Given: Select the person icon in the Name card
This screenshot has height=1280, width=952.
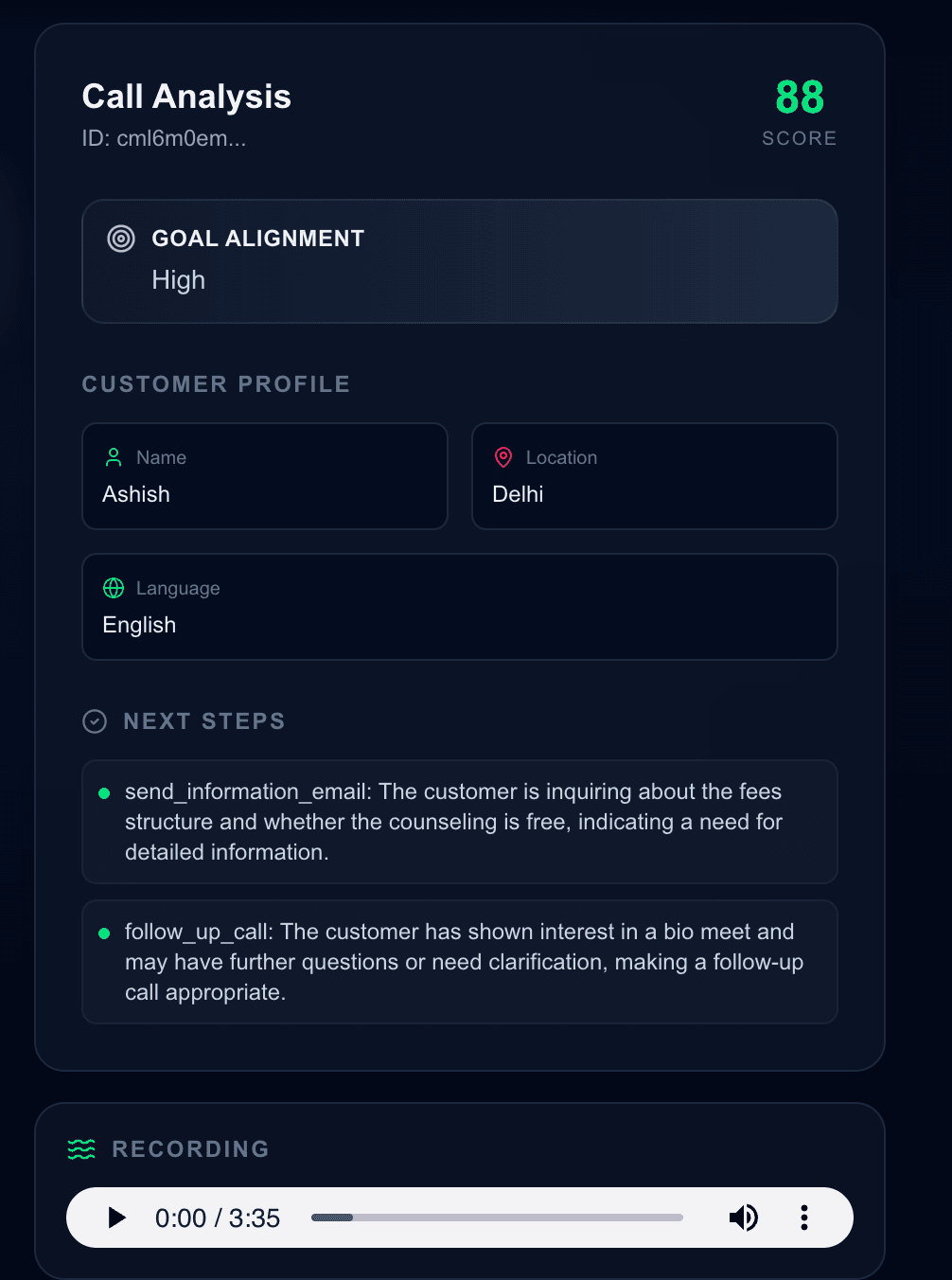Looking at the screenshot, I should tap(113, 457).
